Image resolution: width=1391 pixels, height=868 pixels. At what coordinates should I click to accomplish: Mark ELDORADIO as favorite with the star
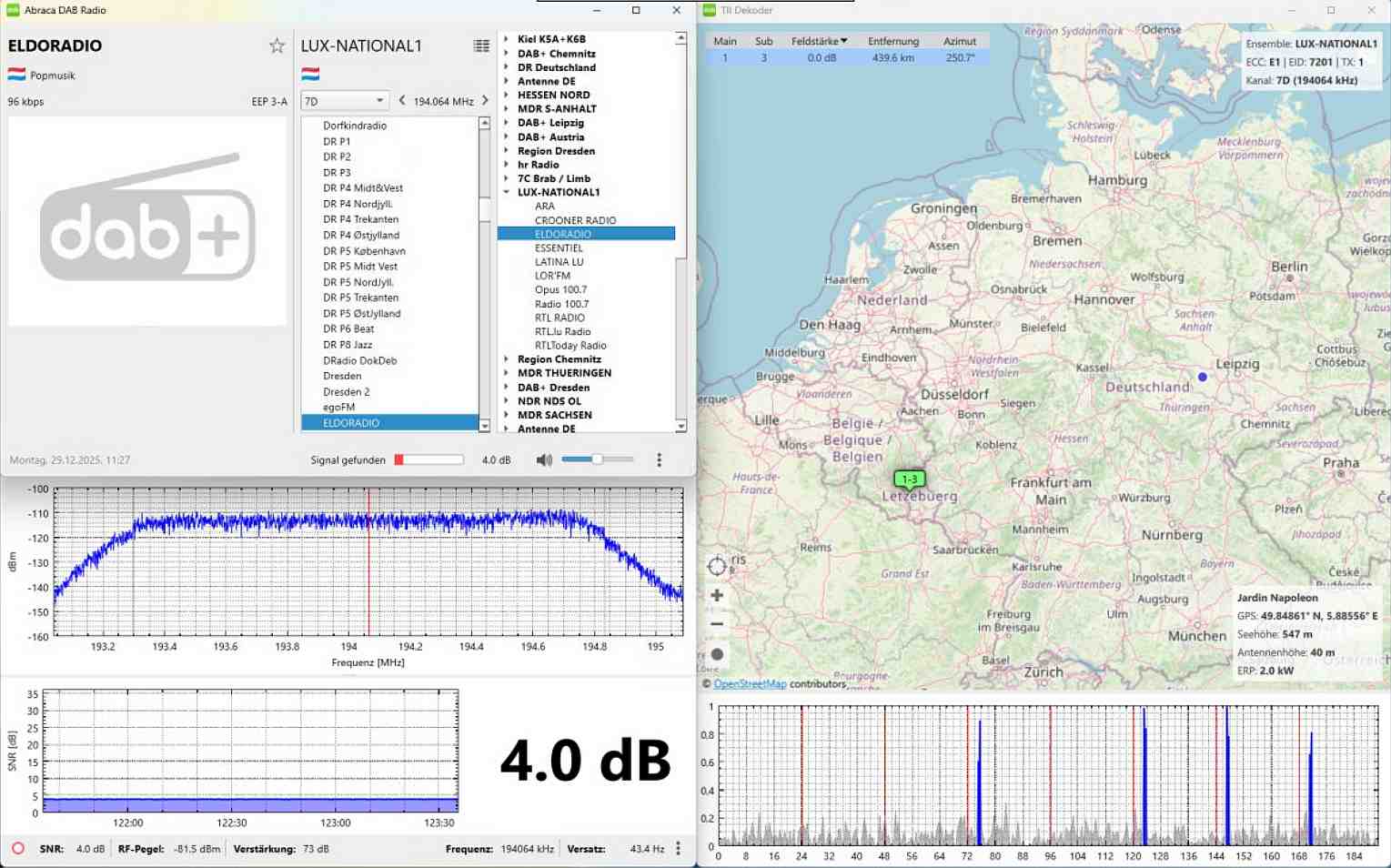pyautogui.click(x=277, y=45)
